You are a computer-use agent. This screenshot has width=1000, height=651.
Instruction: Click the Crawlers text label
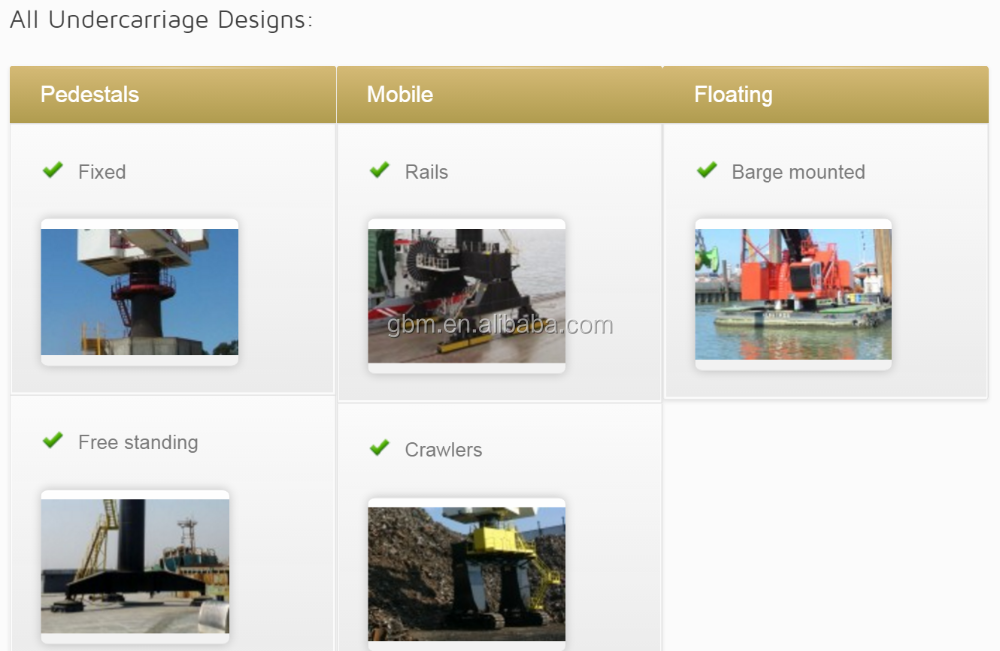(x=443, y=450)
